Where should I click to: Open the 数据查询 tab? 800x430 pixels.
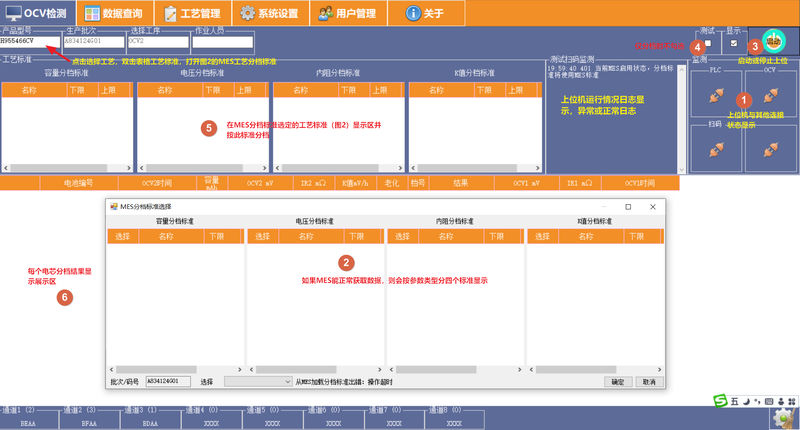(114, 13)
